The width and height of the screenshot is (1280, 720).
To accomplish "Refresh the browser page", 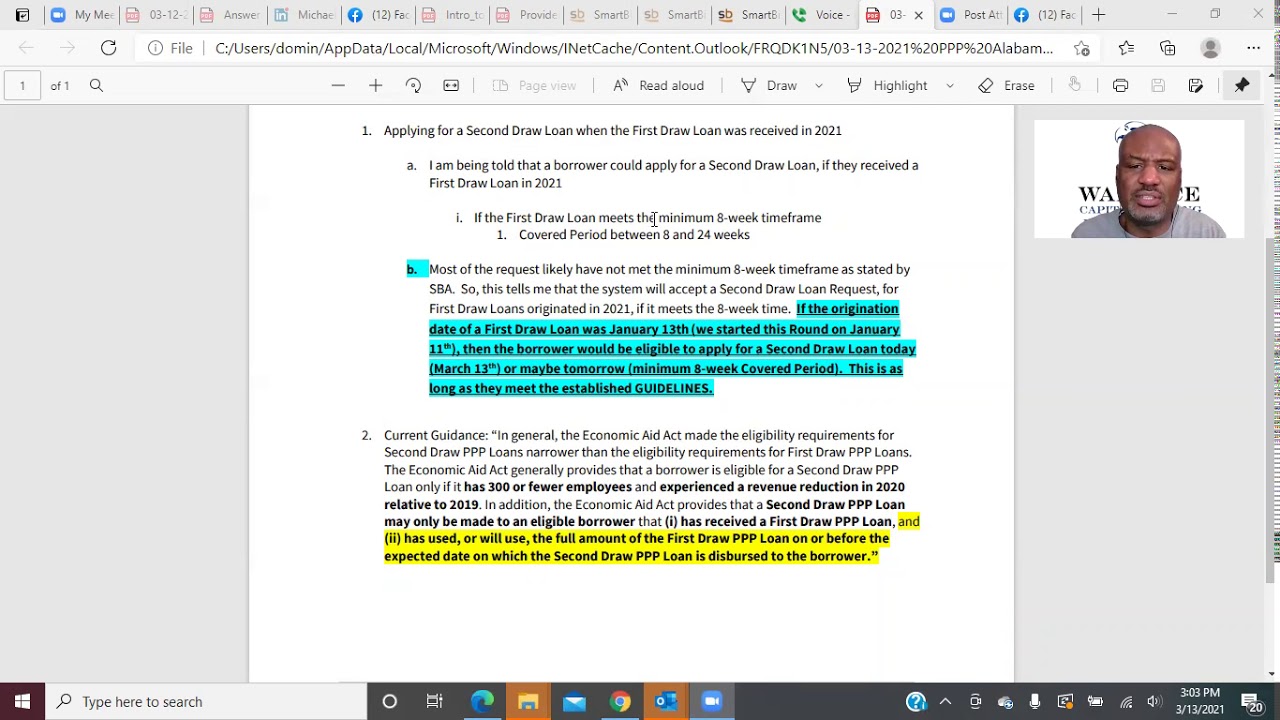I will [108, 48].
